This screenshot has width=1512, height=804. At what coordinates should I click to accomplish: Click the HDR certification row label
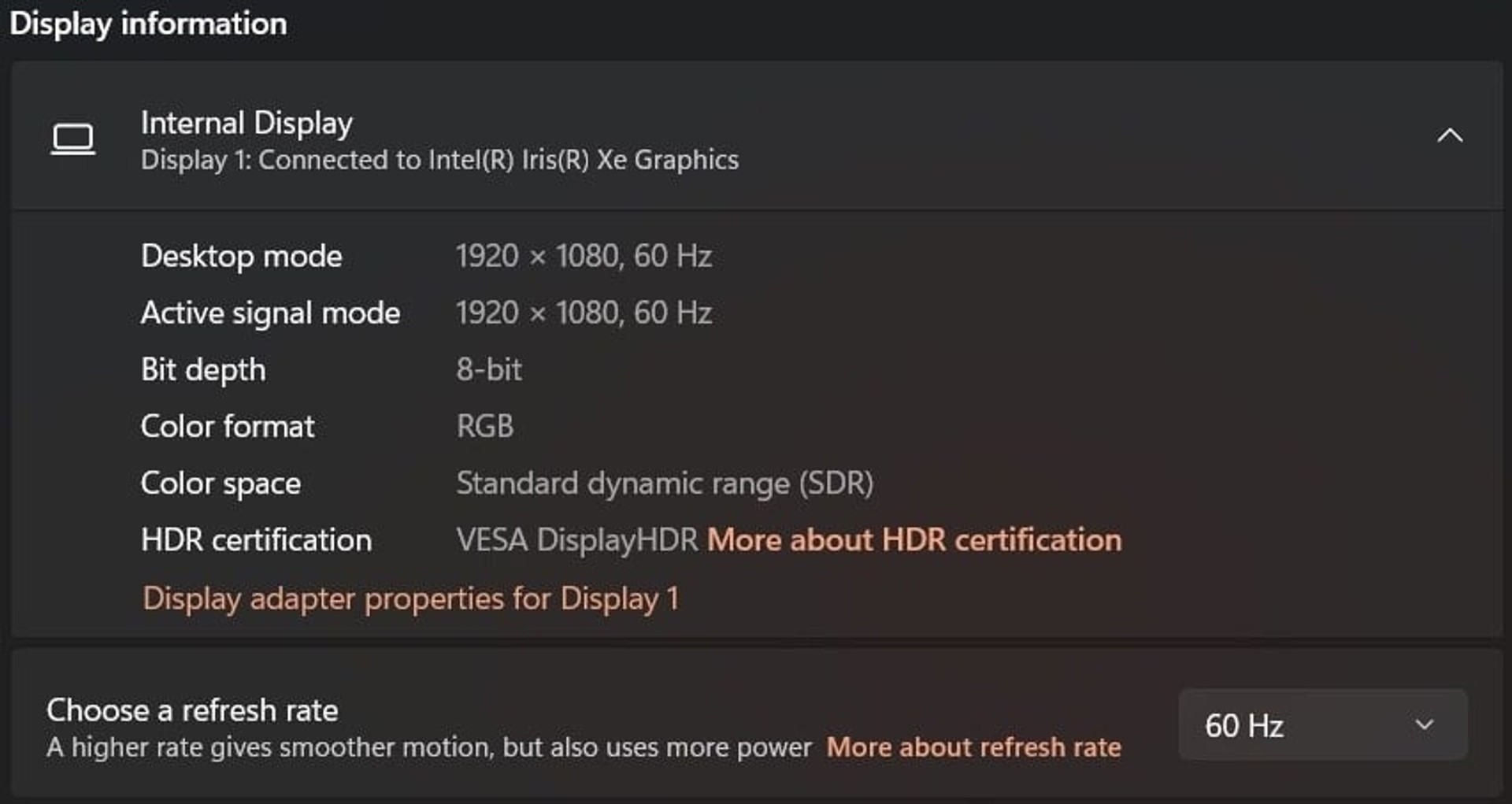(x=256, y=540)
